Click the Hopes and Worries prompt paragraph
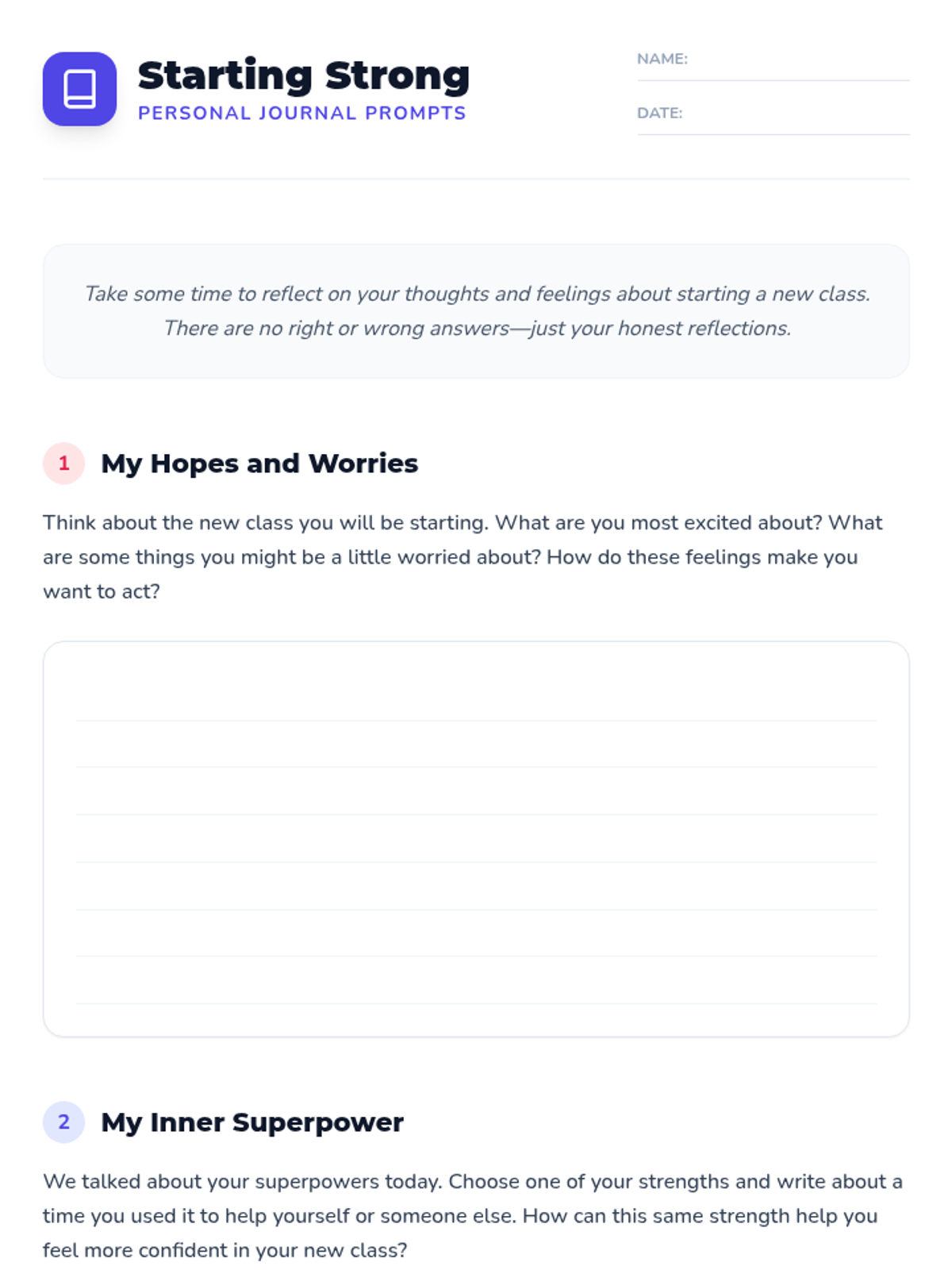 tap(463, 557)
